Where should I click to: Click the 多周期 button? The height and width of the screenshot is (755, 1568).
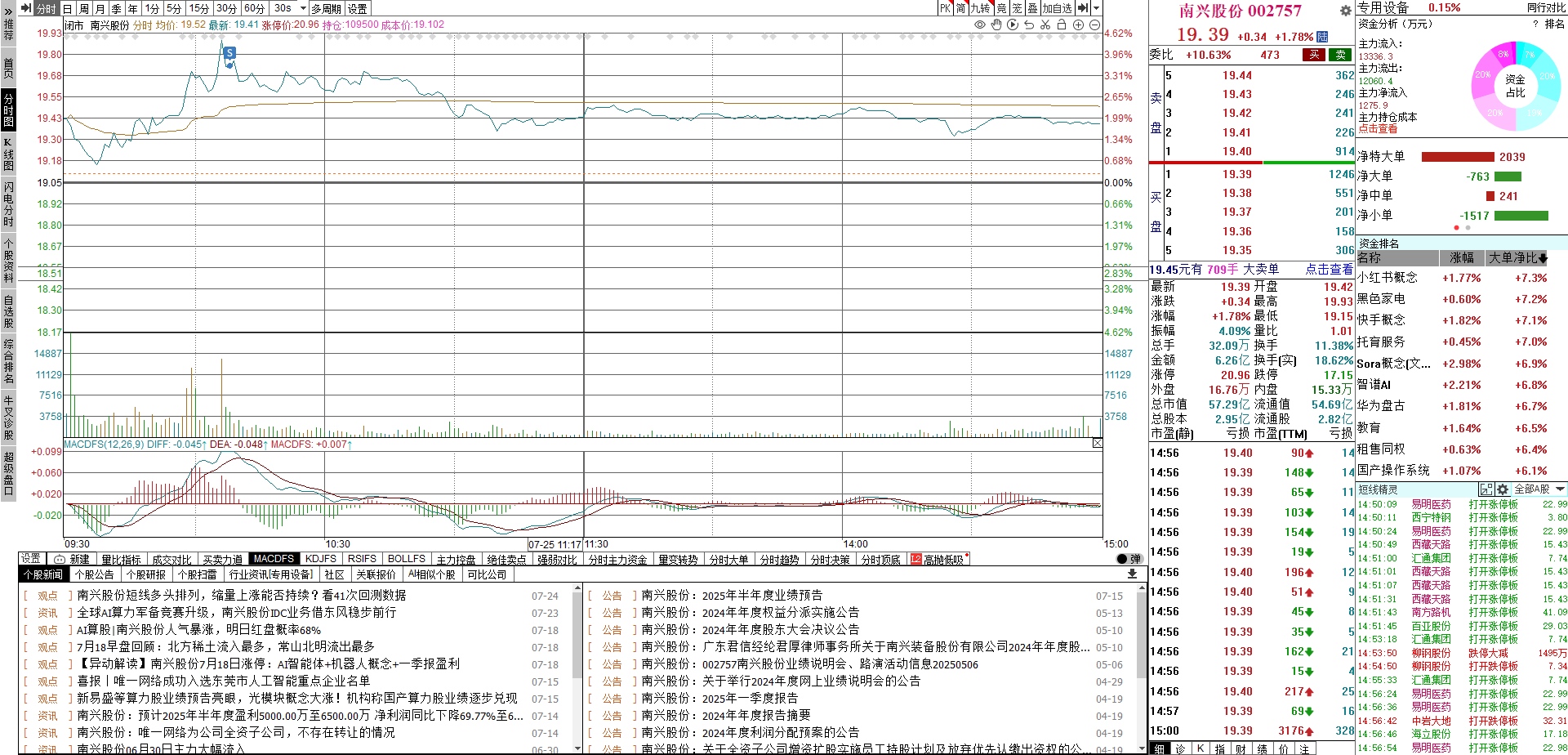coord(327,8)
